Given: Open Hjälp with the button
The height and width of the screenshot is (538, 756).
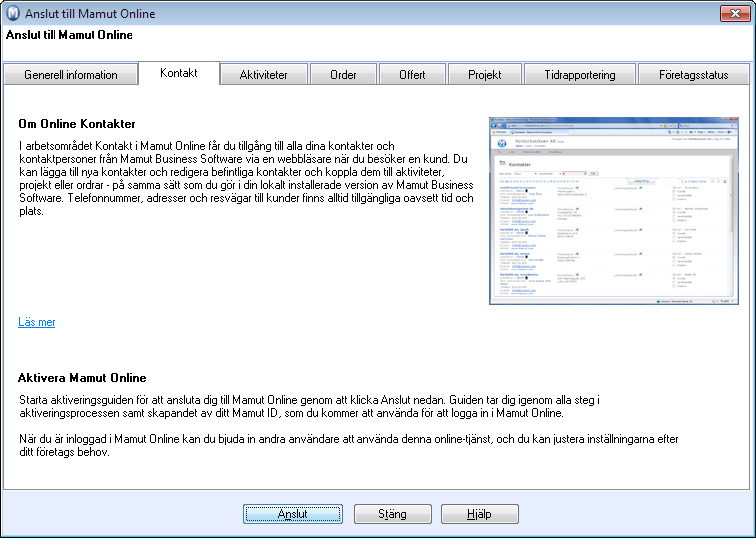Looking at the screenshot, I should coord(480,514).
